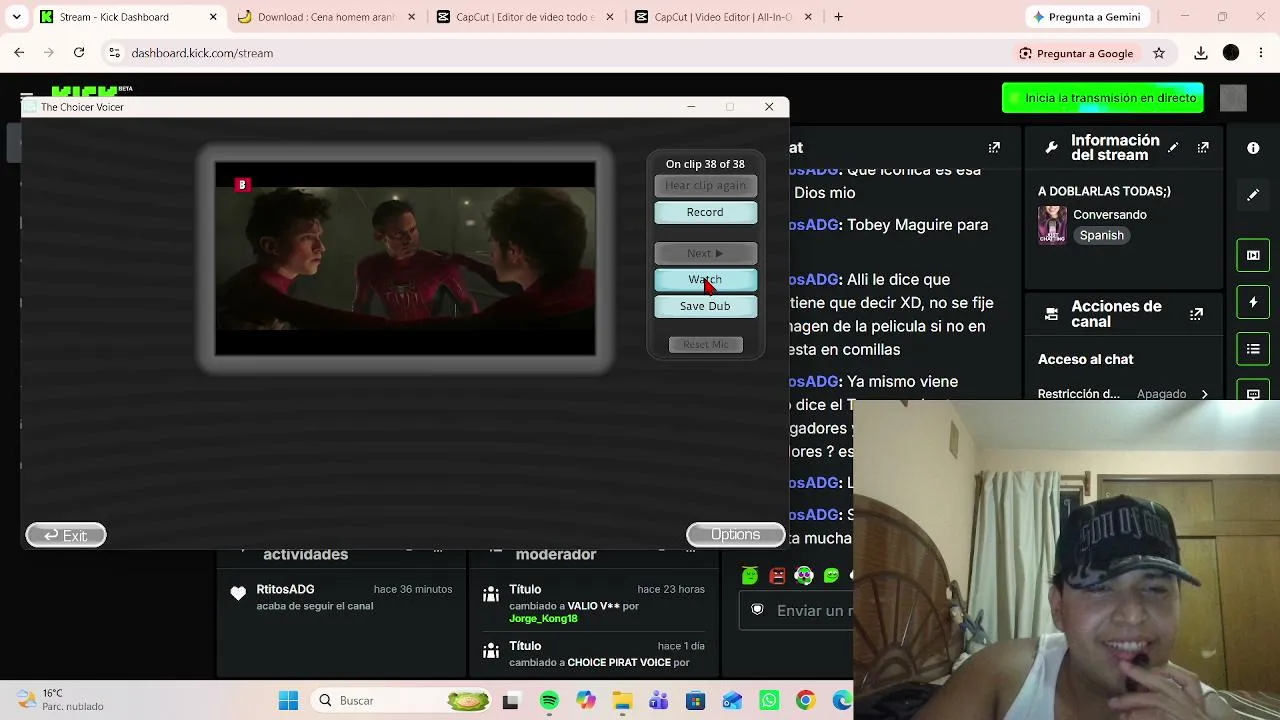
Task: Open a new browser tab
Action: pos(839,17)
